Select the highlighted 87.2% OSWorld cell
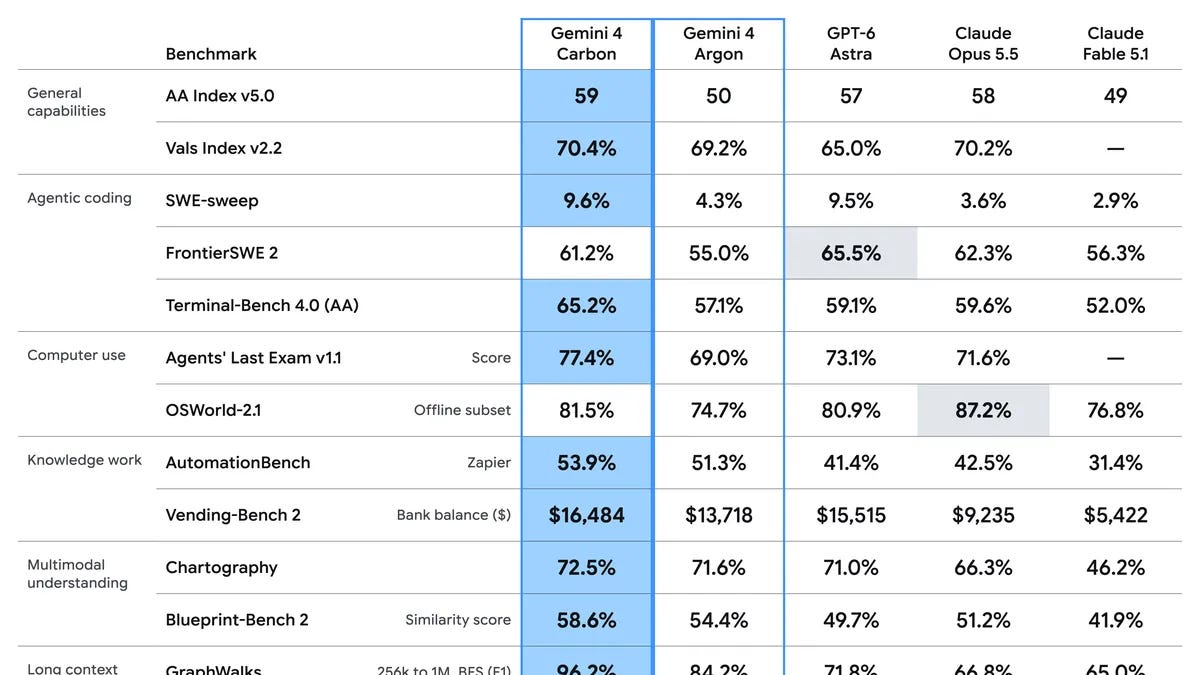Image resolution: width=1200 pixels, height=675 pixels. 983,410
